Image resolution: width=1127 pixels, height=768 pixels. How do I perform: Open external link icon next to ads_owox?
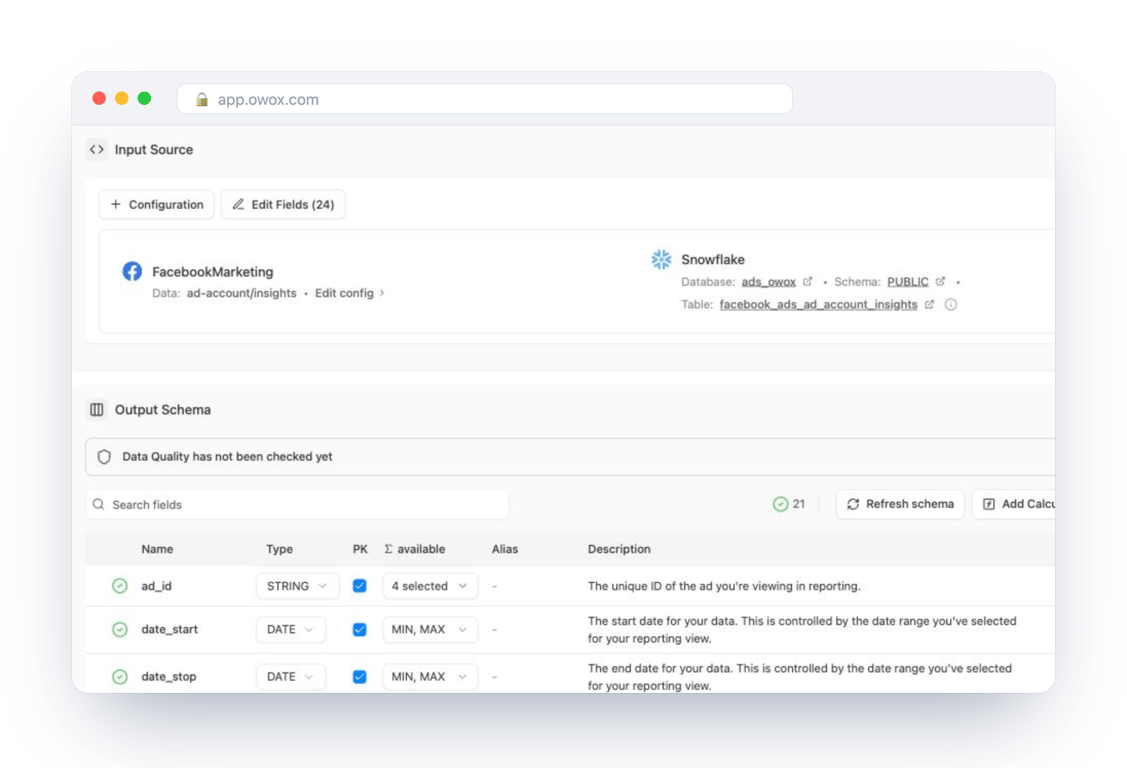pos(808,282)
